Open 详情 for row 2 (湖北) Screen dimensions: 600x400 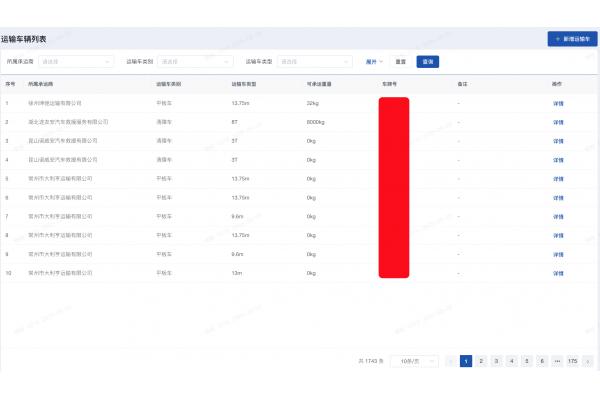pyautogui.click(x=558, y=122)
